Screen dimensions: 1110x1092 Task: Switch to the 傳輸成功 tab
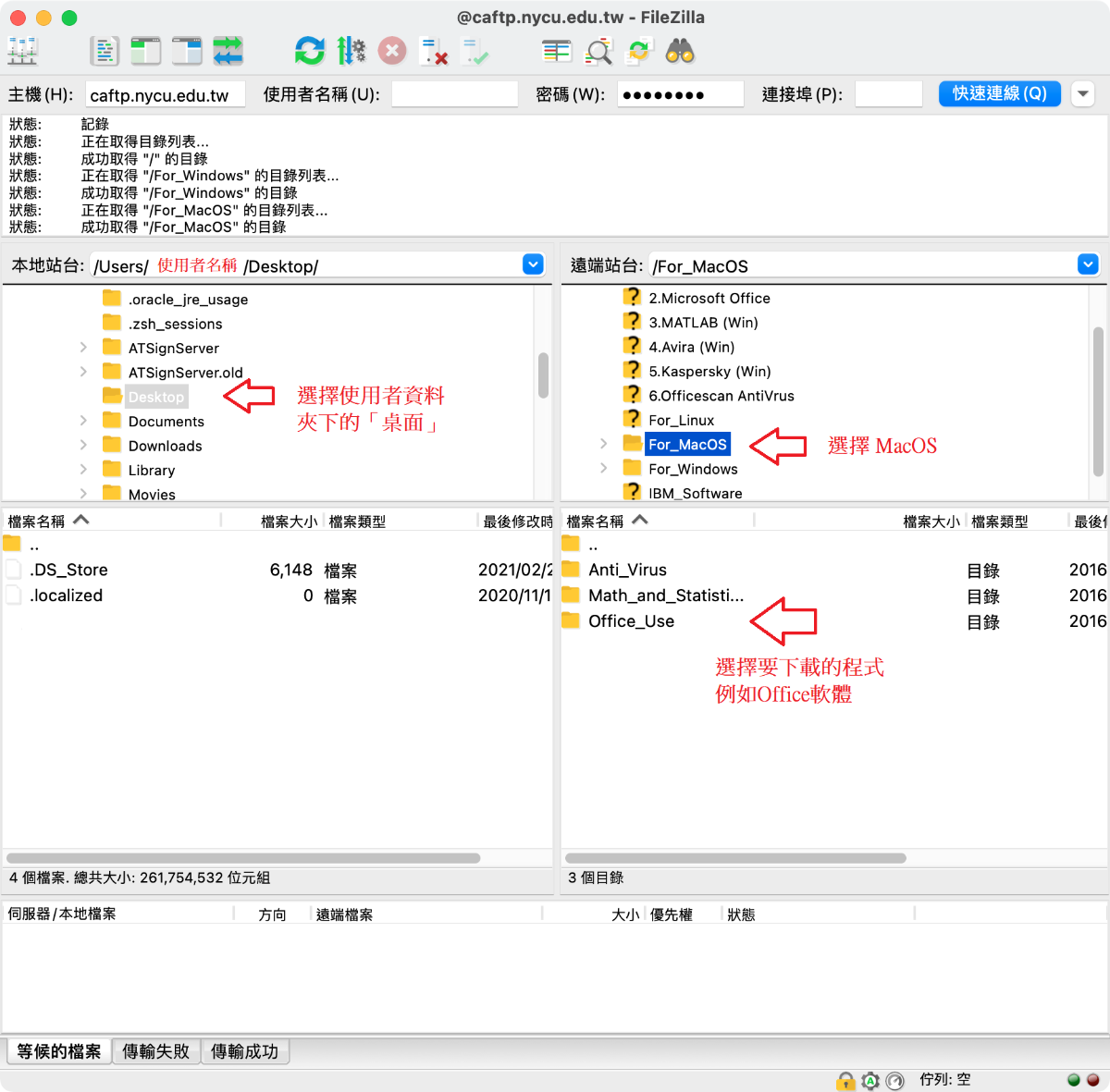244,1051
